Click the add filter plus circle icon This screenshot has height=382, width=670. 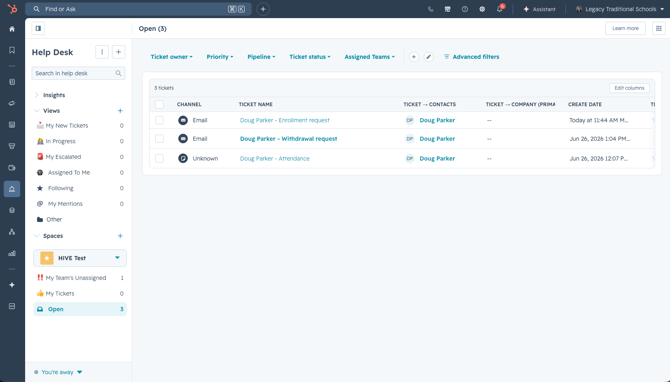(413, 57)
